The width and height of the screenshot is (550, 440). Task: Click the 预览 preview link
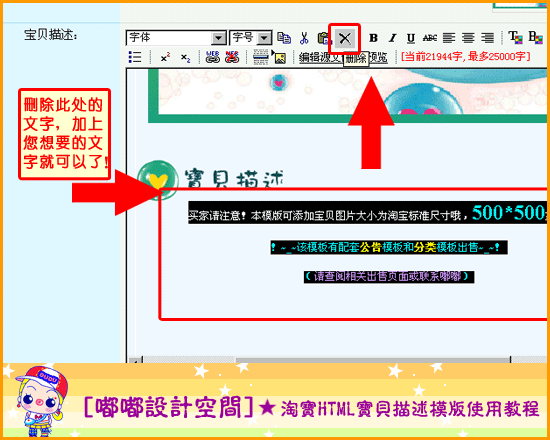click(x=378, y=57)
